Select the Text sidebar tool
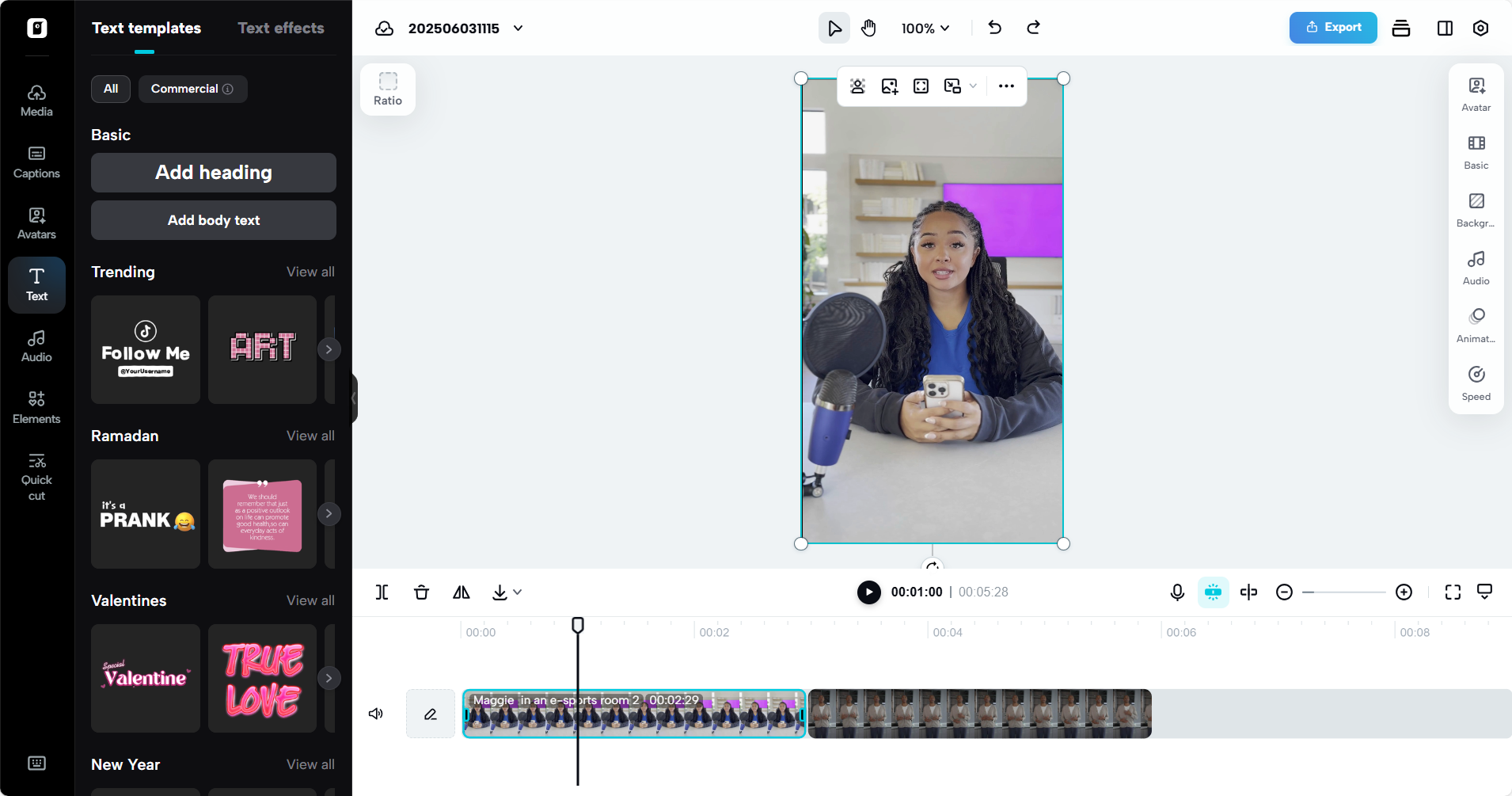The width and height of the screenshot is (1512, 796). 36,285
